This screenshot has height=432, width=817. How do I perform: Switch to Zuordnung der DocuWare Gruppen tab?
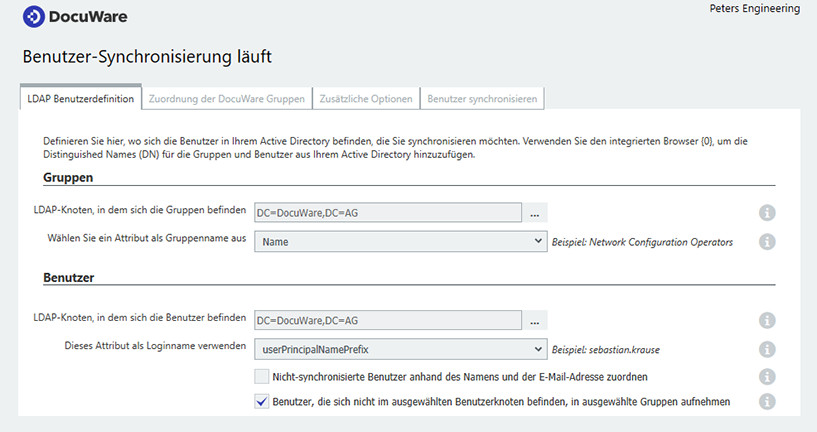[x=227, y=98]
